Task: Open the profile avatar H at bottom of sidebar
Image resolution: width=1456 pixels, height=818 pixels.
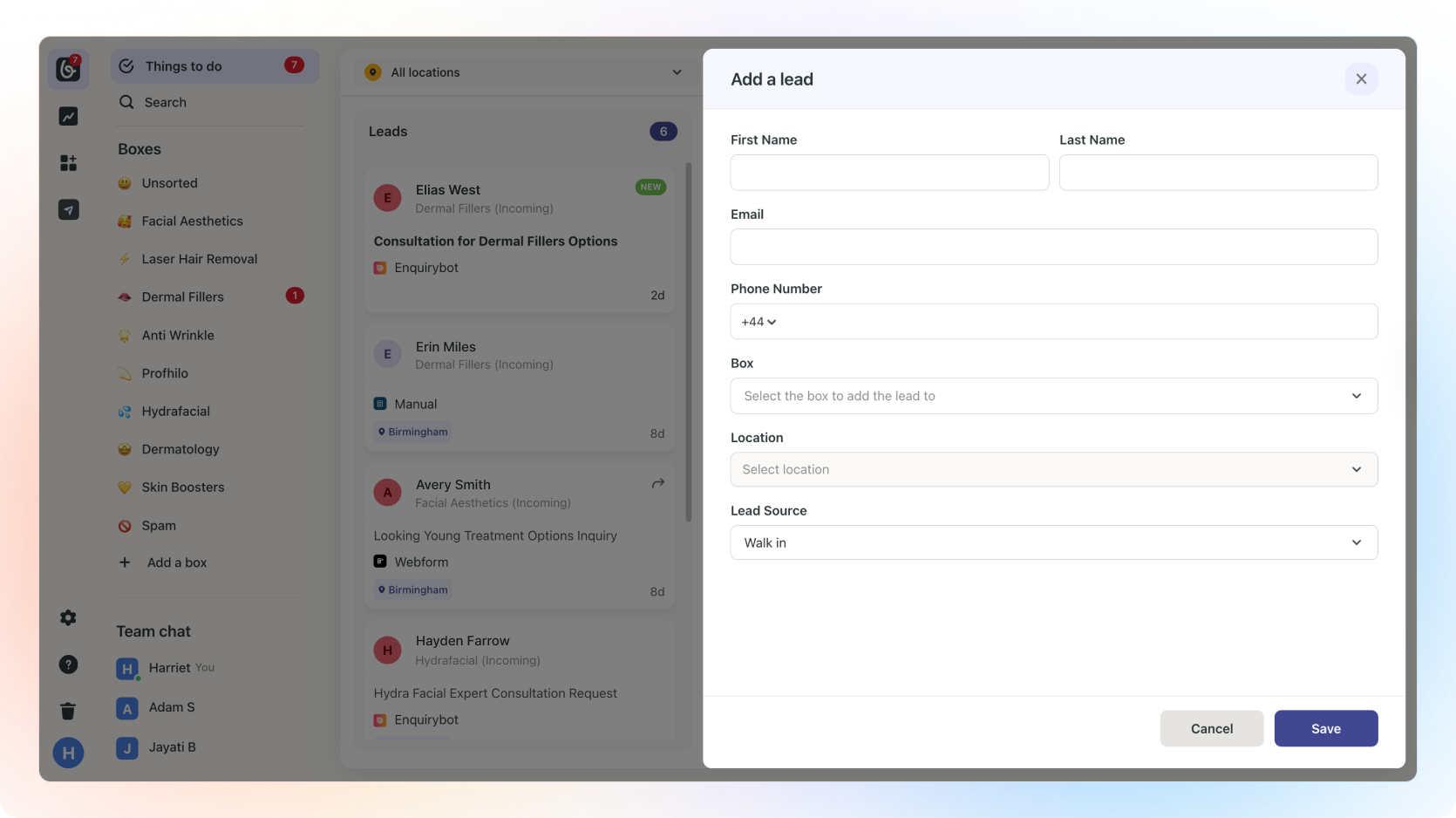Action: (x=68, y=753)
